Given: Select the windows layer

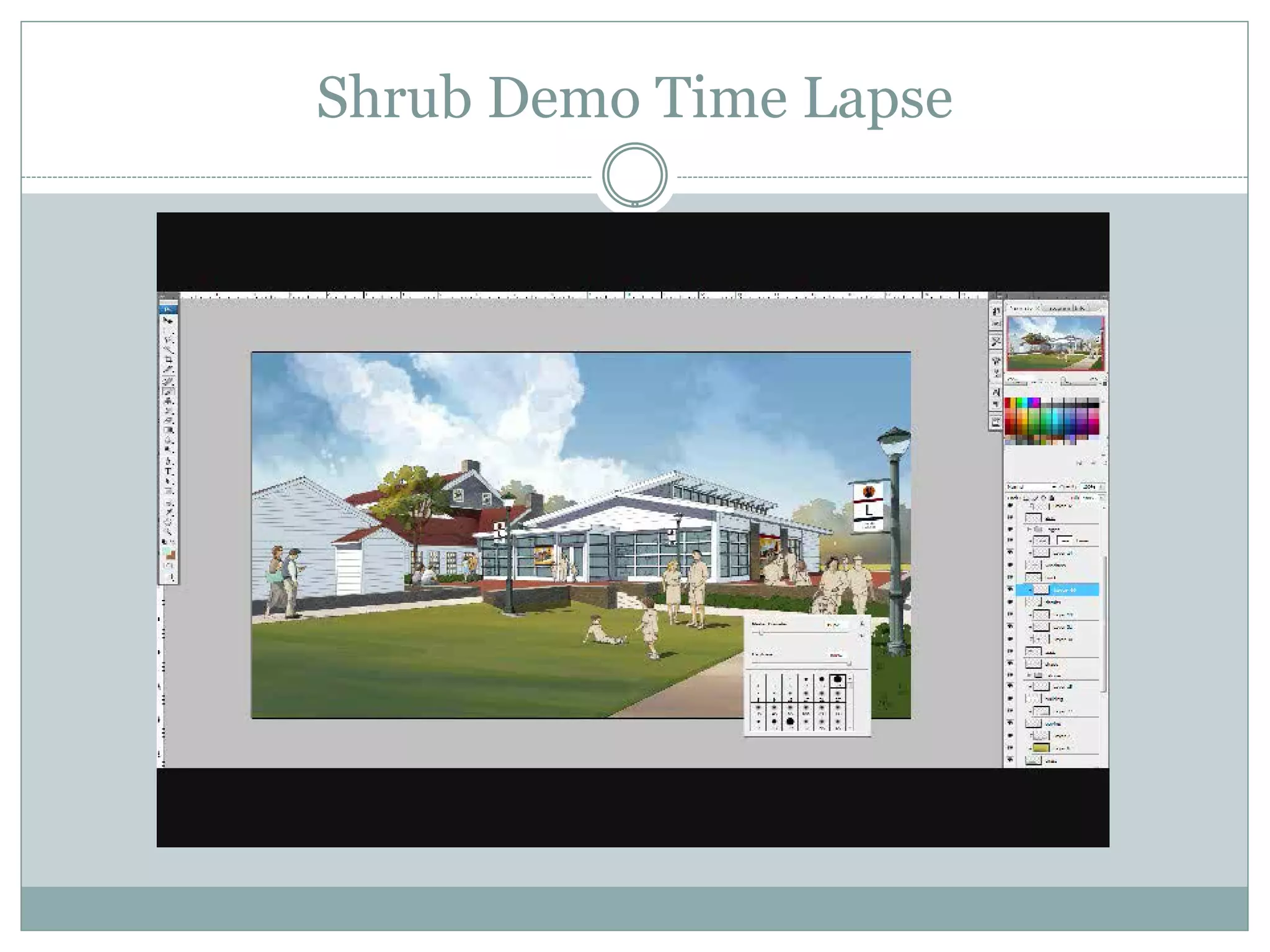Looking at the screenshot, I should pyautogui.click(x=1058, y=565).
